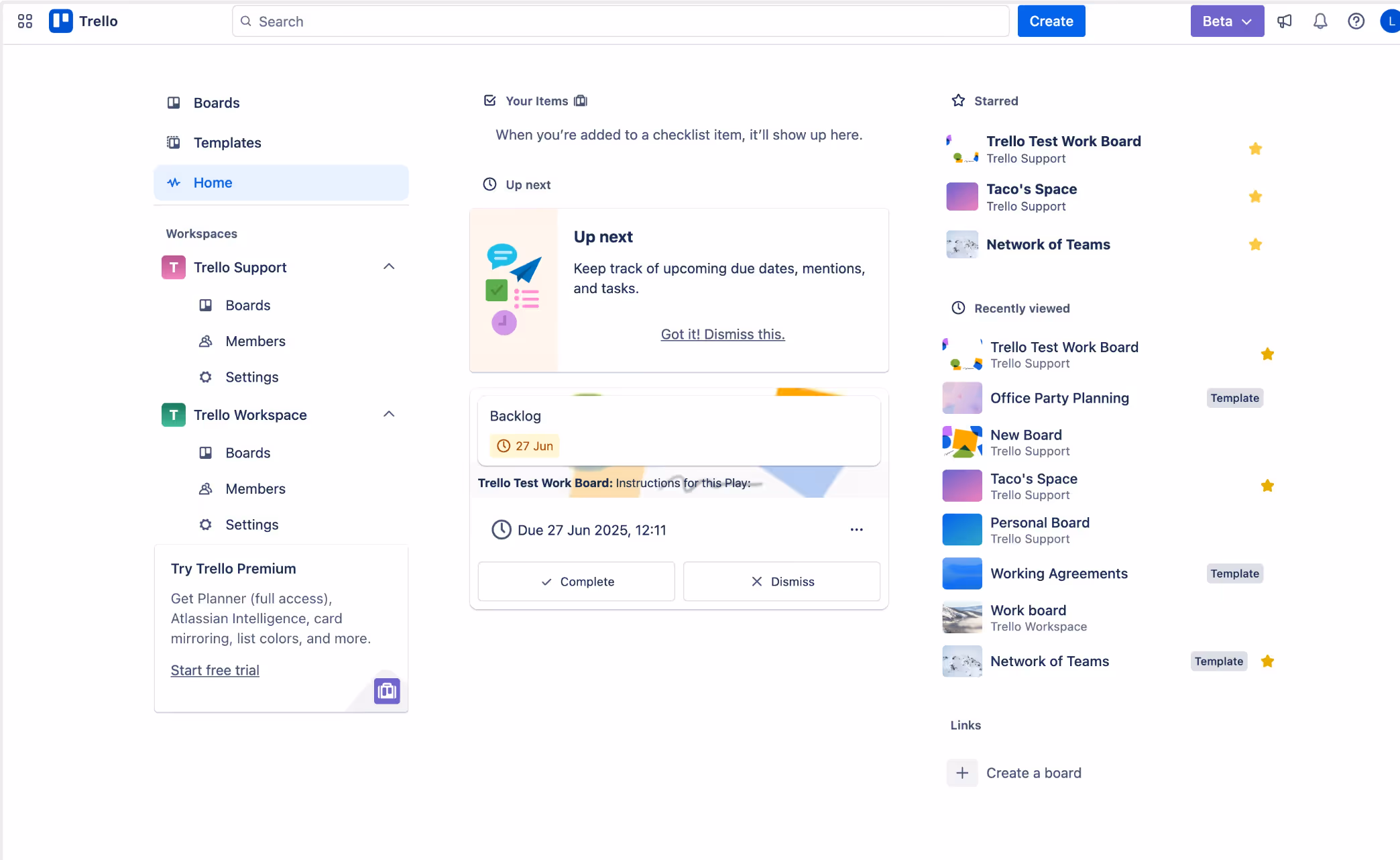Image resolution: width=1400 pixels, height=860 pixels.
Task: Open the Atlassian app switcher grid
Action: click(24, 21)
